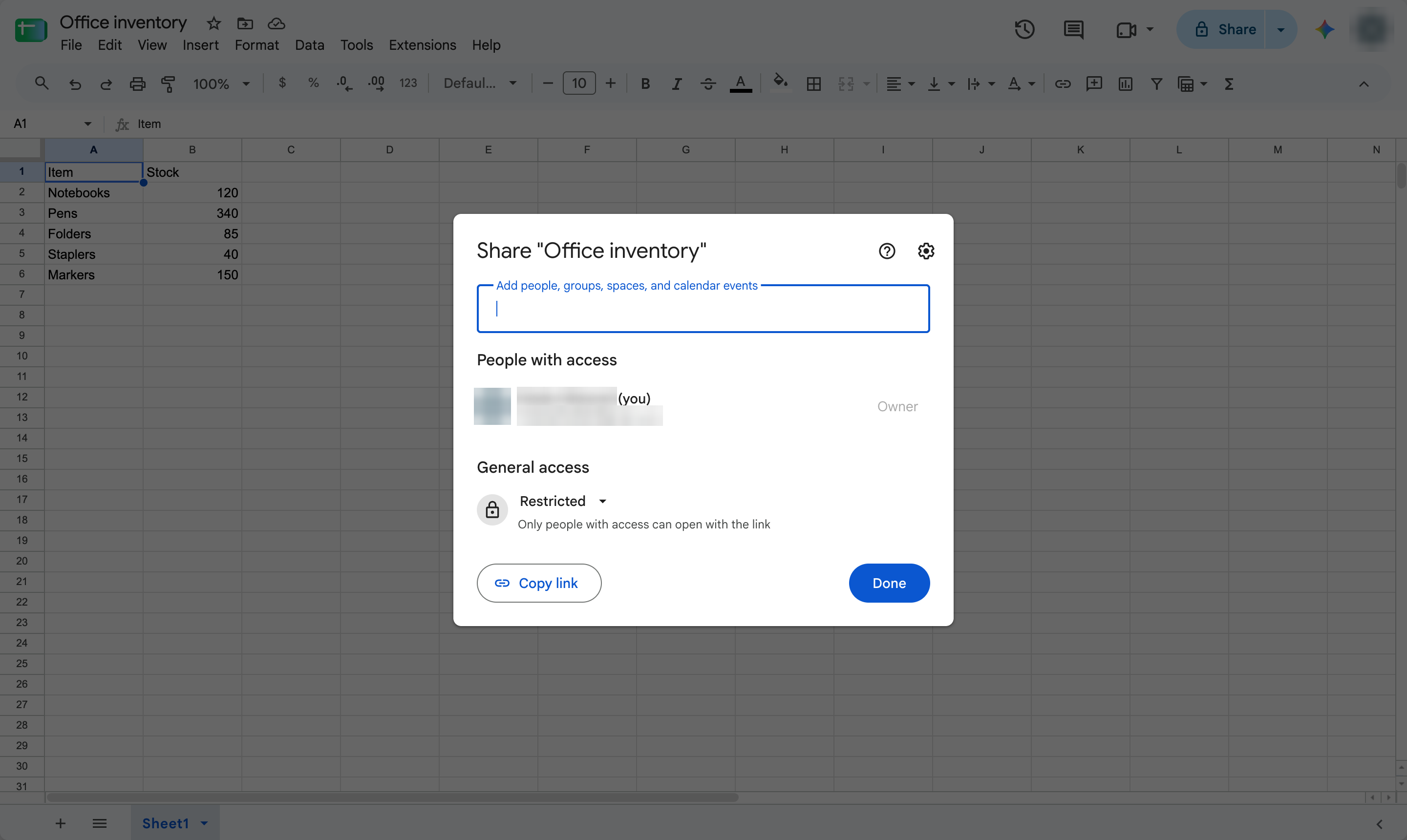Screen dimensions: 1407x840
Task: Click the version history clock icon
Action: click(1024, 29)
